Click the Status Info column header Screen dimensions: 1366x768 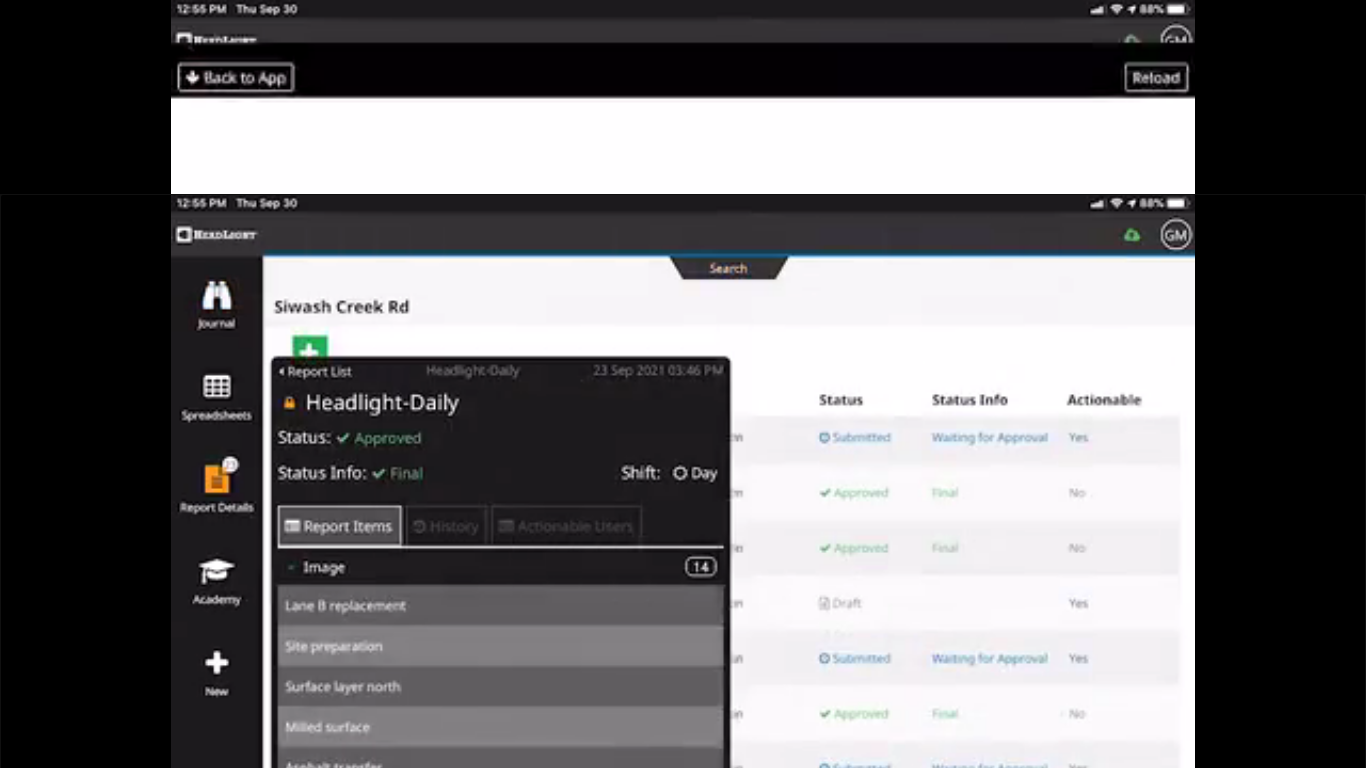pos(970,400)
